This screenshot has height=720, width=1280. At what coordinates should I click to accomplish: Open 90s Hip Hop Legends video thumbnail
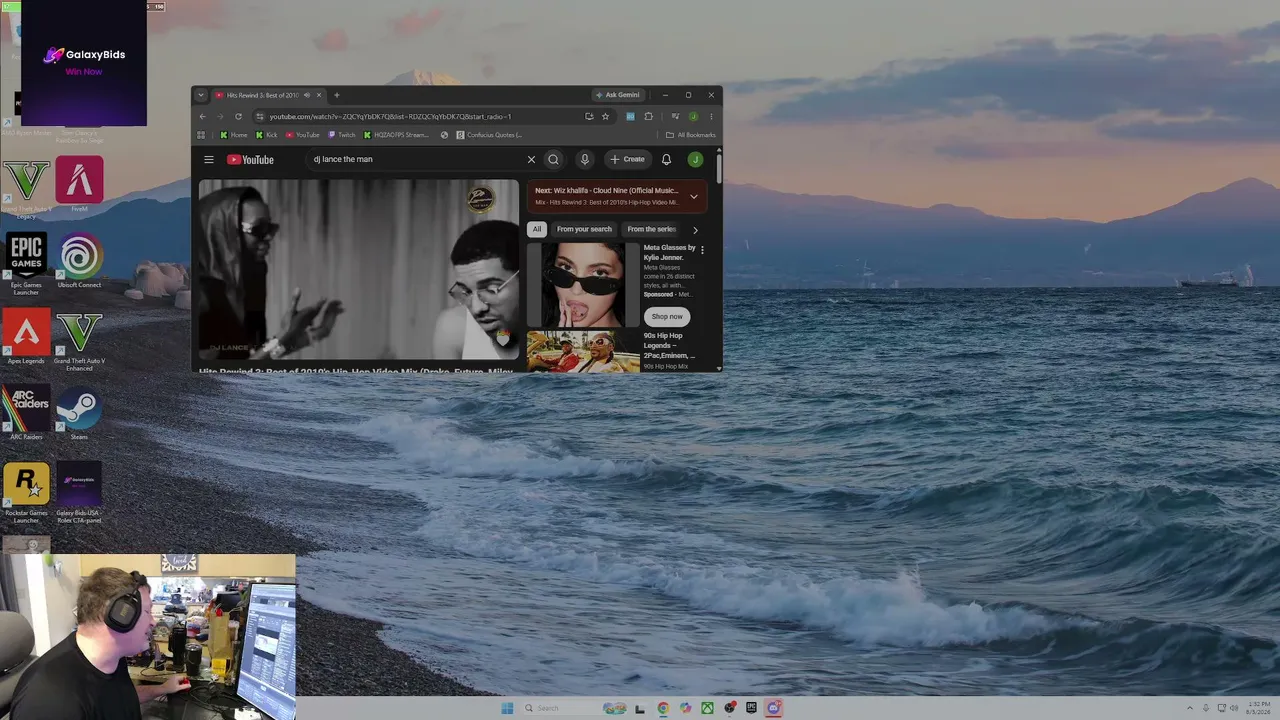point(583,352)
